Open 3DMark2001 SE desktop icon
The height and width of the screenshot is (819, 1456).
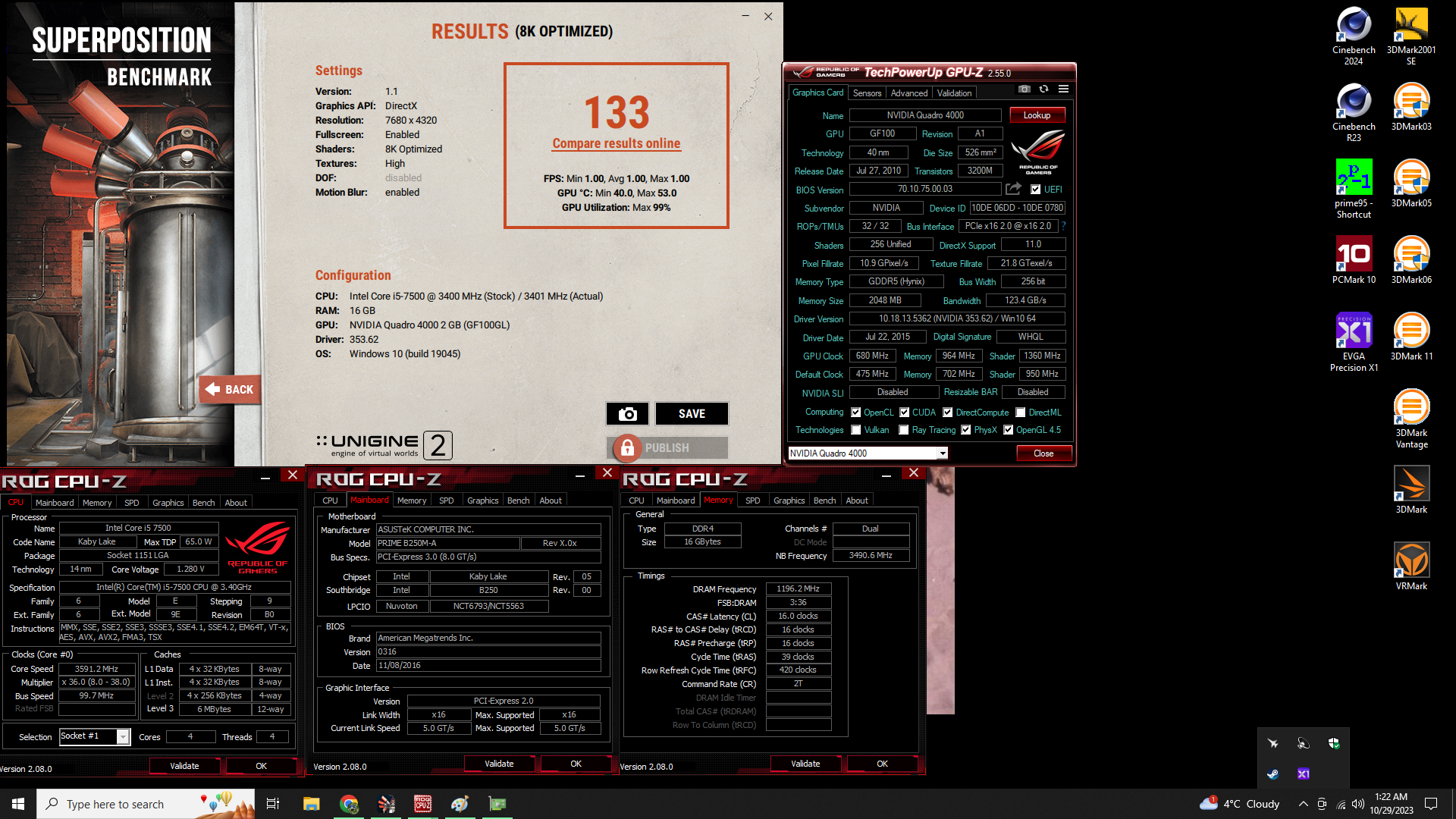pyautogui.click(x=1411, y=36)
